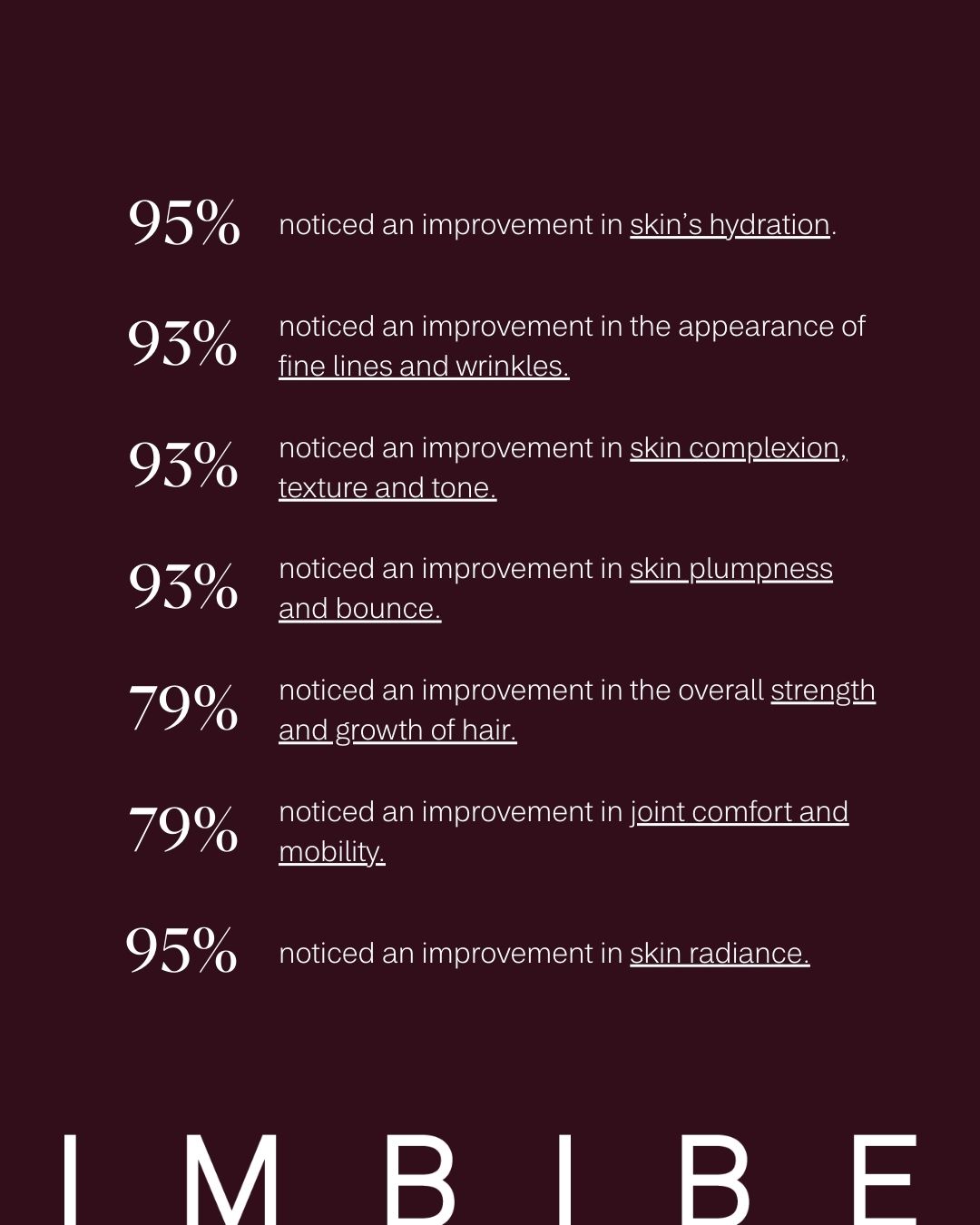
Task: Select the underlined "mobility" link
Action: [331, 851]
